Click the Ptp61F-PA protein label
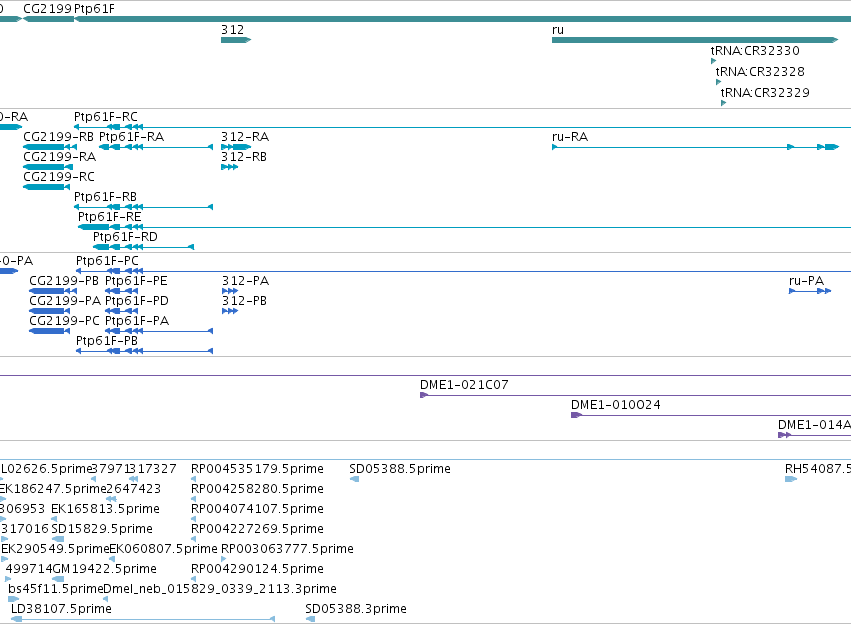Screen dimensions: 851x624 click(137, 321)
